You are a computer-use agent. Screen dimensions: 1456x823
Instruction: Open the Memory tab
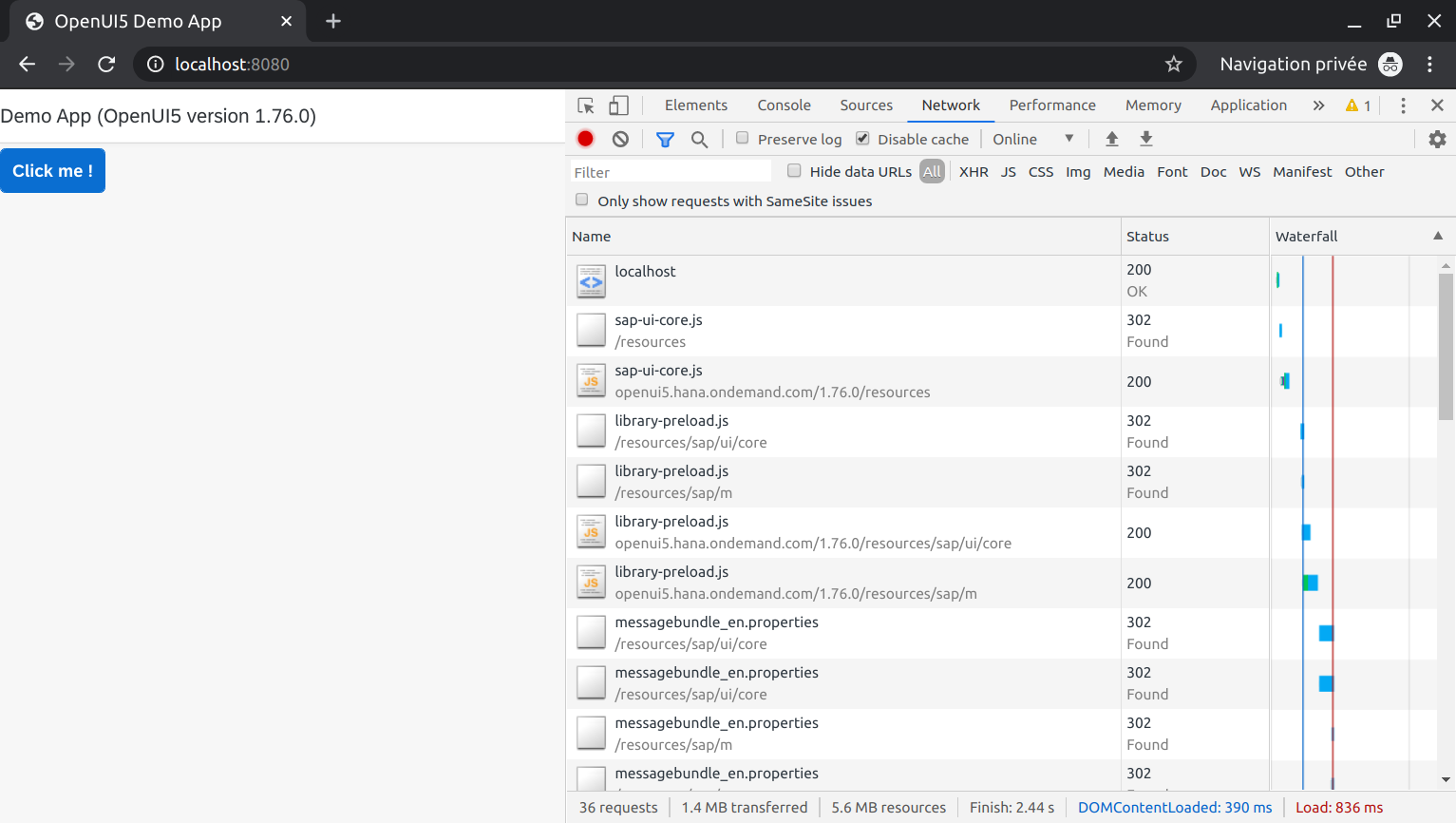click(x=1153, y=105)
